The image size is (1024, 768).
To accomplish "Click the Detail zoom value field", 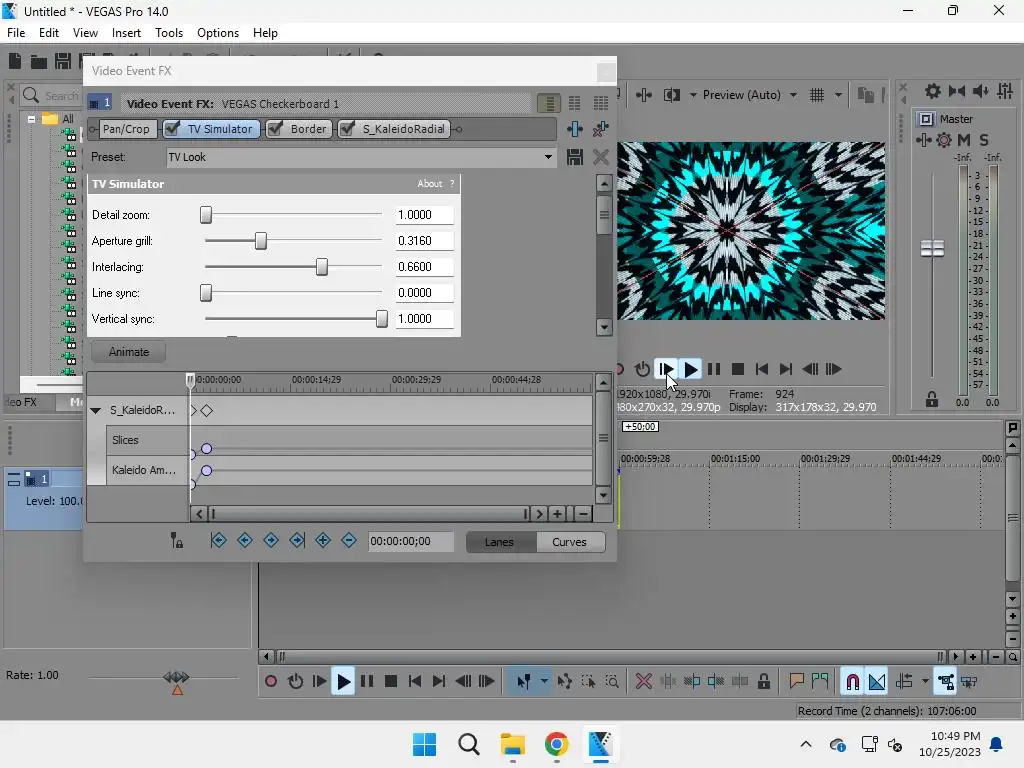I will click(424, 215).
